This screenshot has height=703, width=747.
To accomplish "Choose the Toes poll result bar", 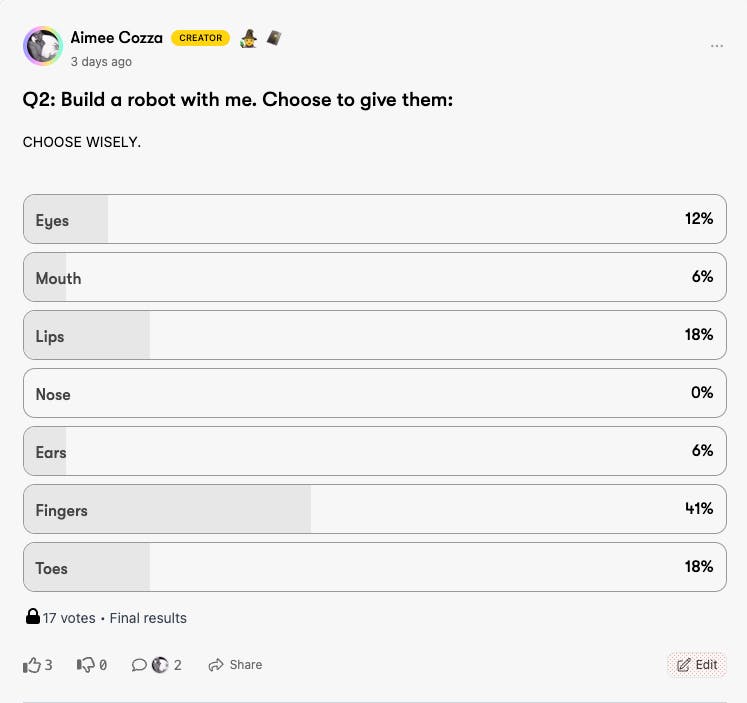I will pyautogui.click(x=375, y=567).
